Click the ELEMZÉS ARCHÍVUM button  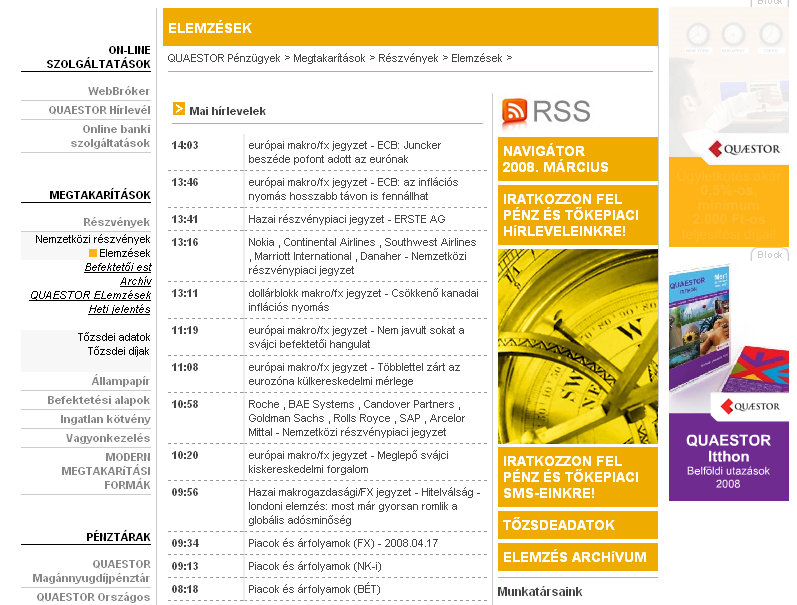point(578,557)
